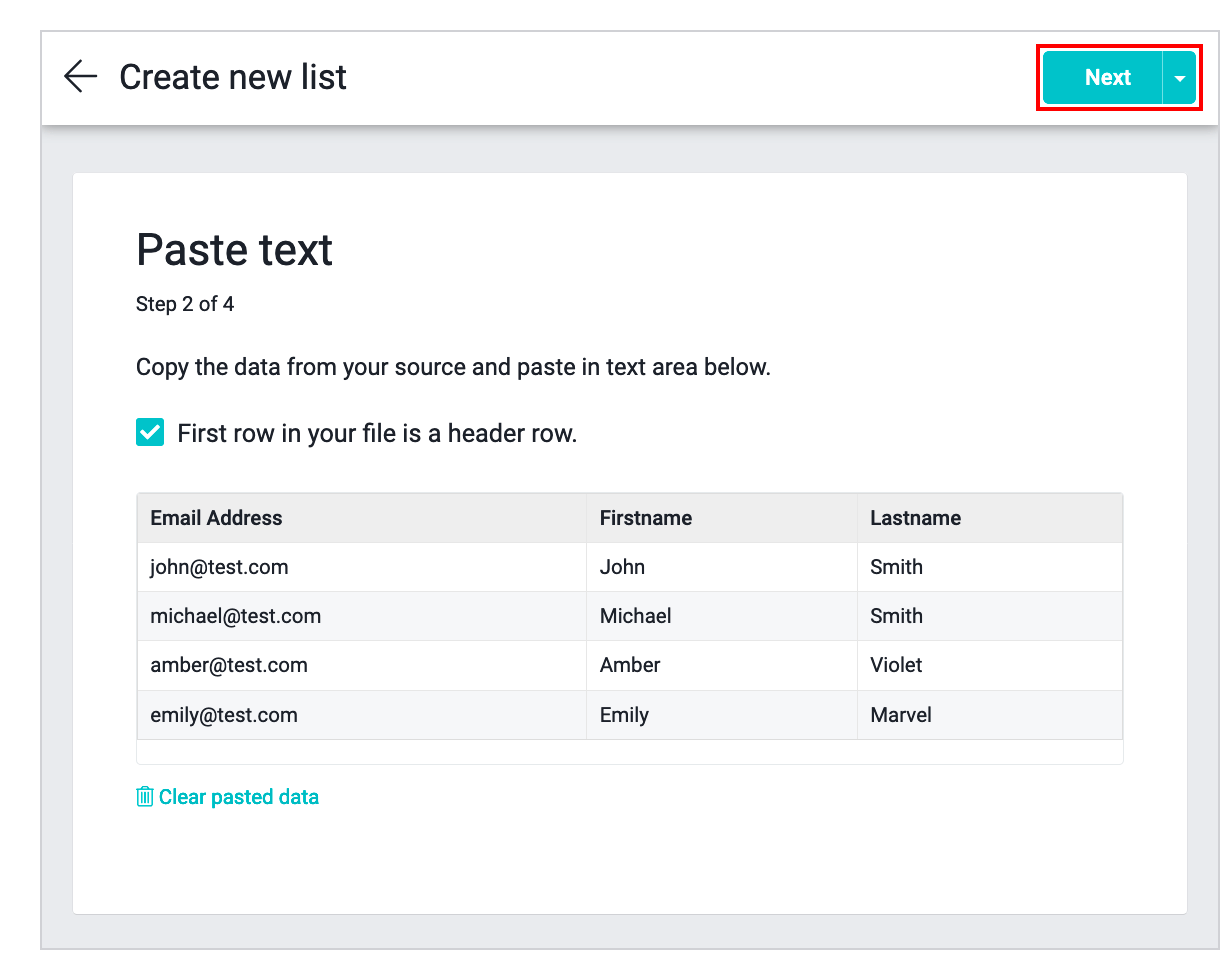The height and width of the screenshot is (980, 1220).
Task: Select the Marvel last name cell
Action: 900,715
